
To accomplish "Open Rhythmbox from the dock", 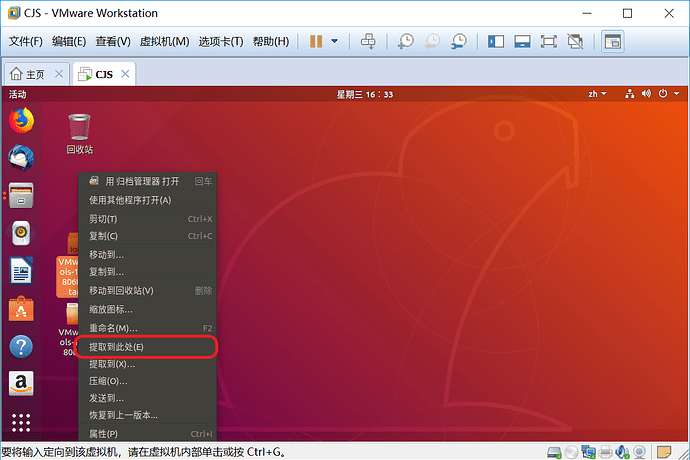I will tap(21, 233).
